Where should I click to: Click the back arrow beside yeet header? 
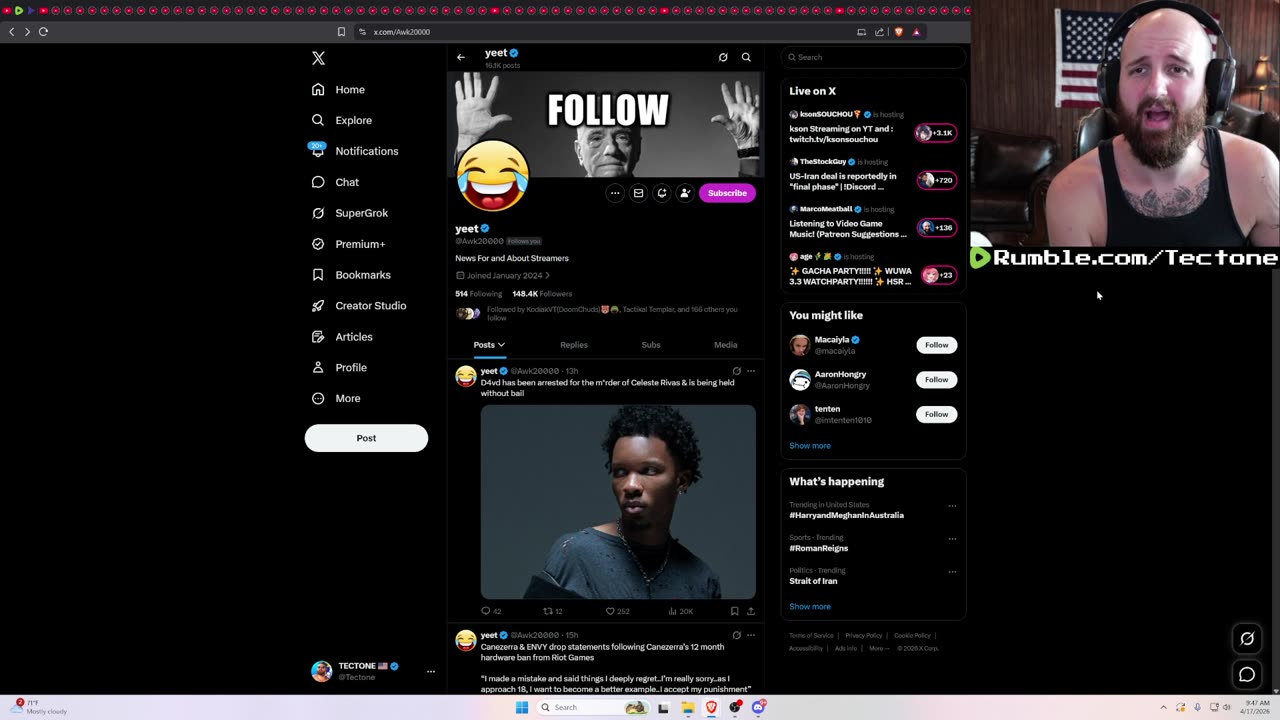point(461,57)
